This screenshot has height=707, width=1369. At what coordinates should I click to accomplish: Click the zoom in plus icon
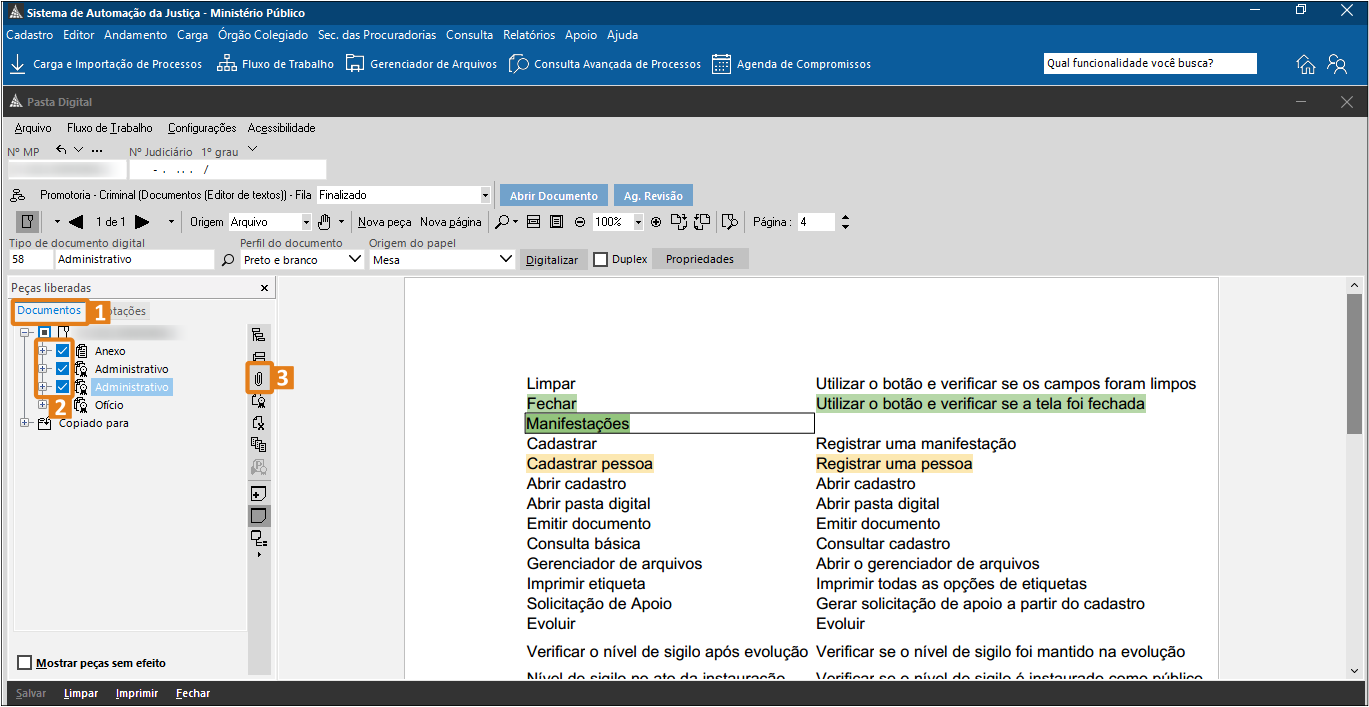(x=656, y=222)
